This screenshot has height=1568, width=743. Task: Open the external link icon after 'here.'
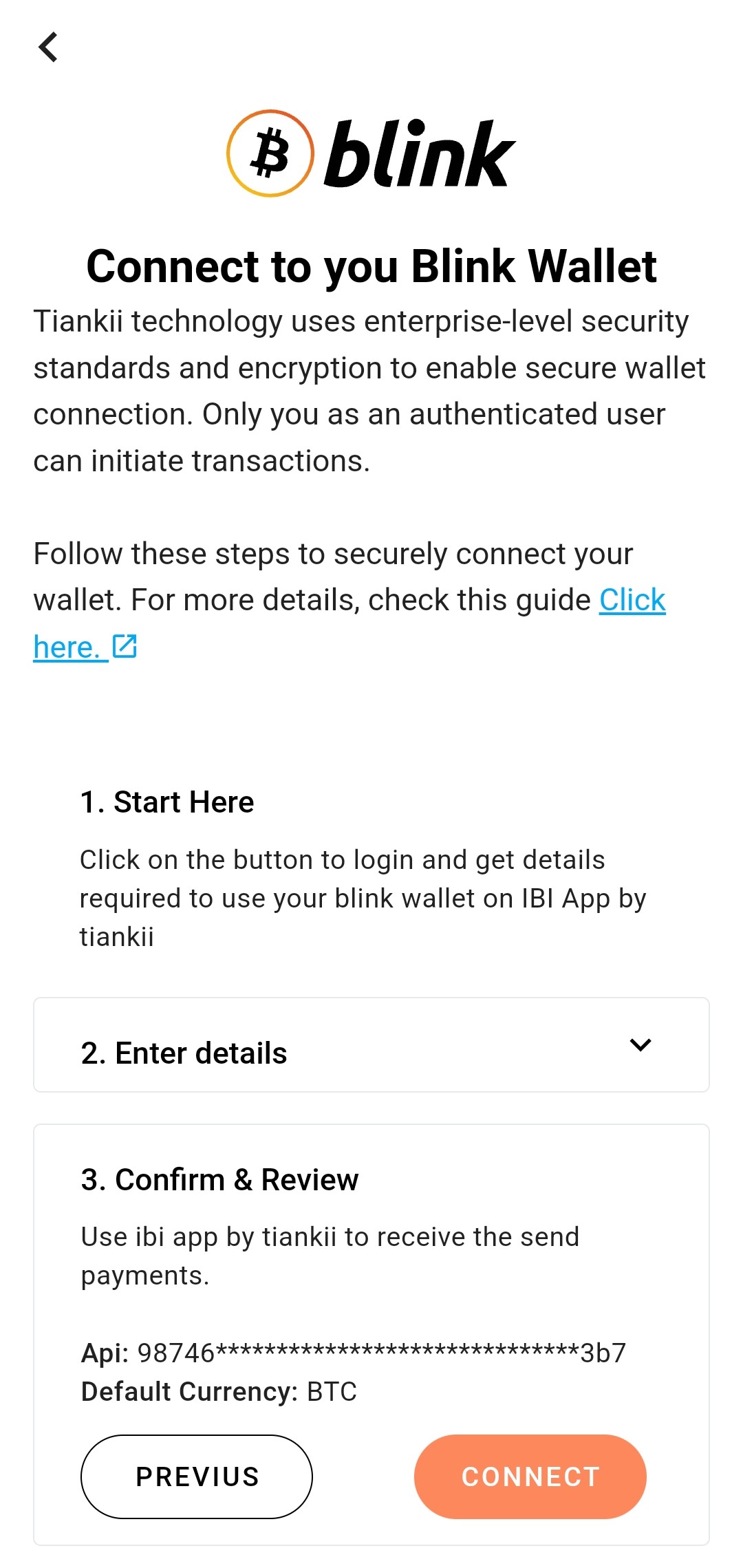point(125,646)
